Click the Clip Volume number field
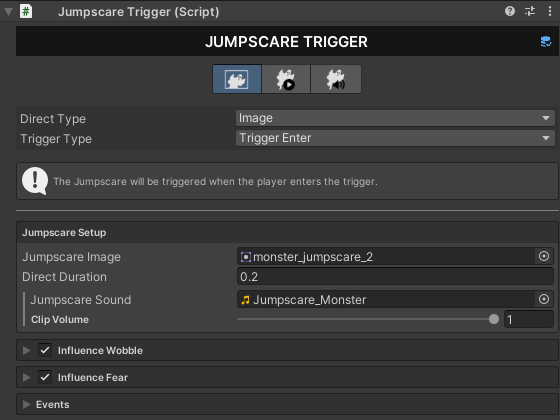This screenshot has width=560, height=420. [529, 319]
